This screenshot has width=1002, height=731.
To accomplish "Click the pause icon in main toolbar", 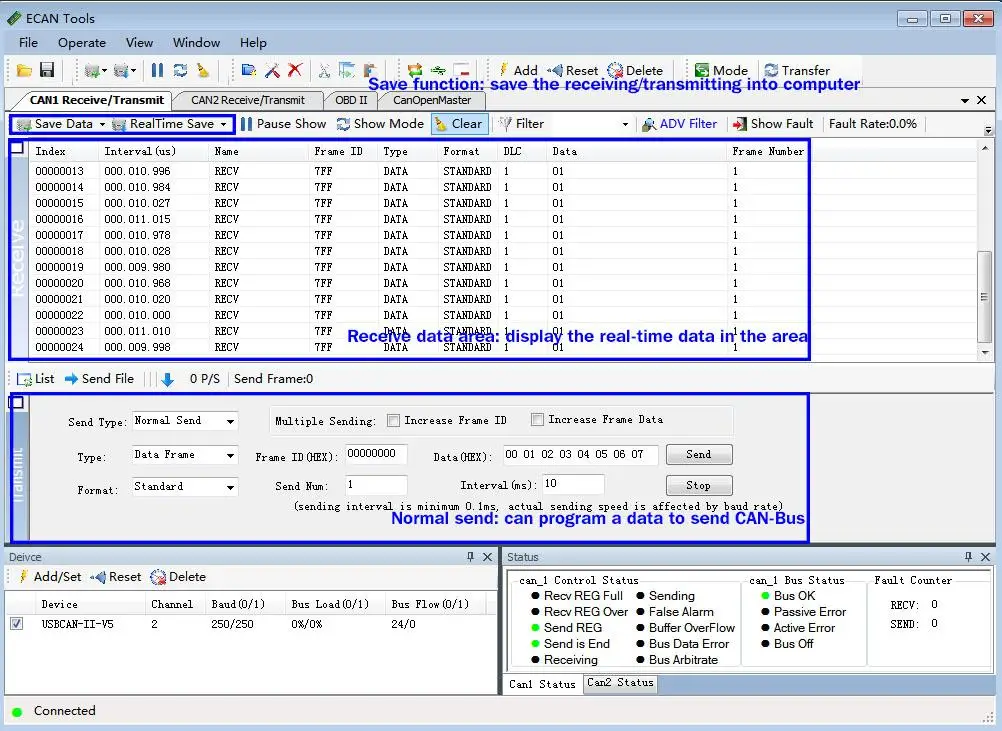I will pos(157,70).
